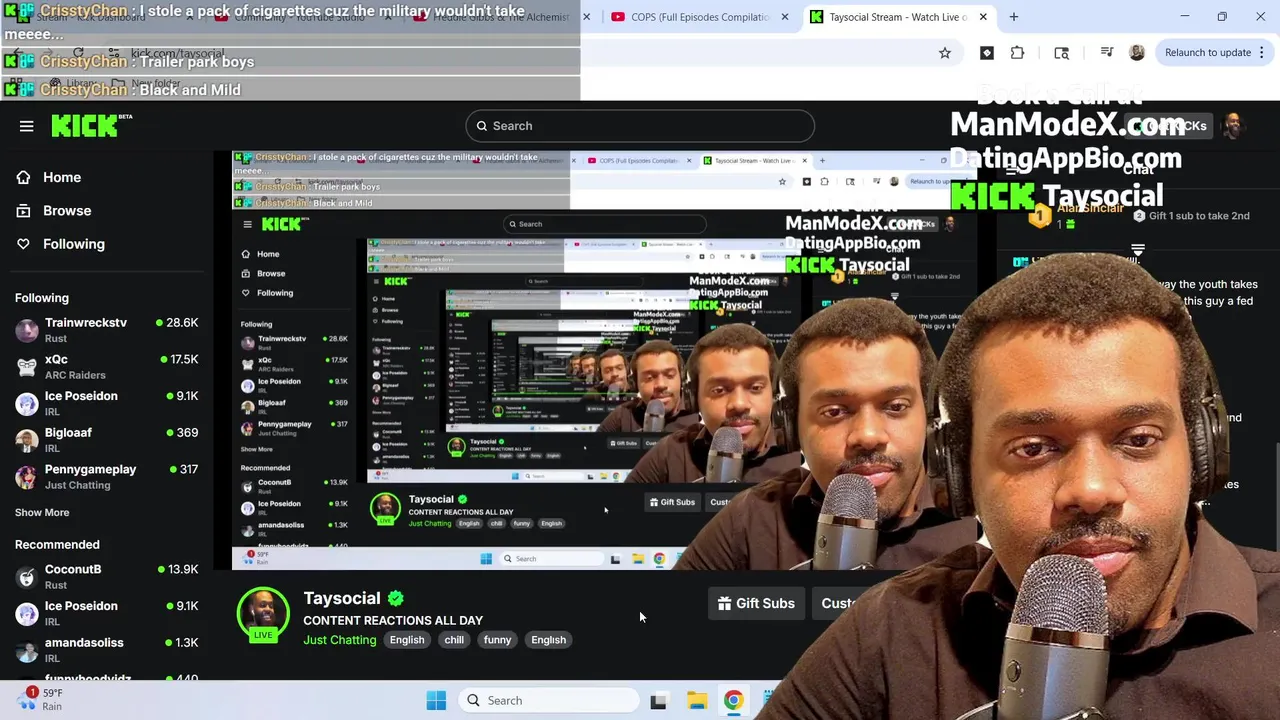The height and width of the screenshot is (720, 1280).
Task: Open Chrome three-dot menu
Action: coord(1262,53)
